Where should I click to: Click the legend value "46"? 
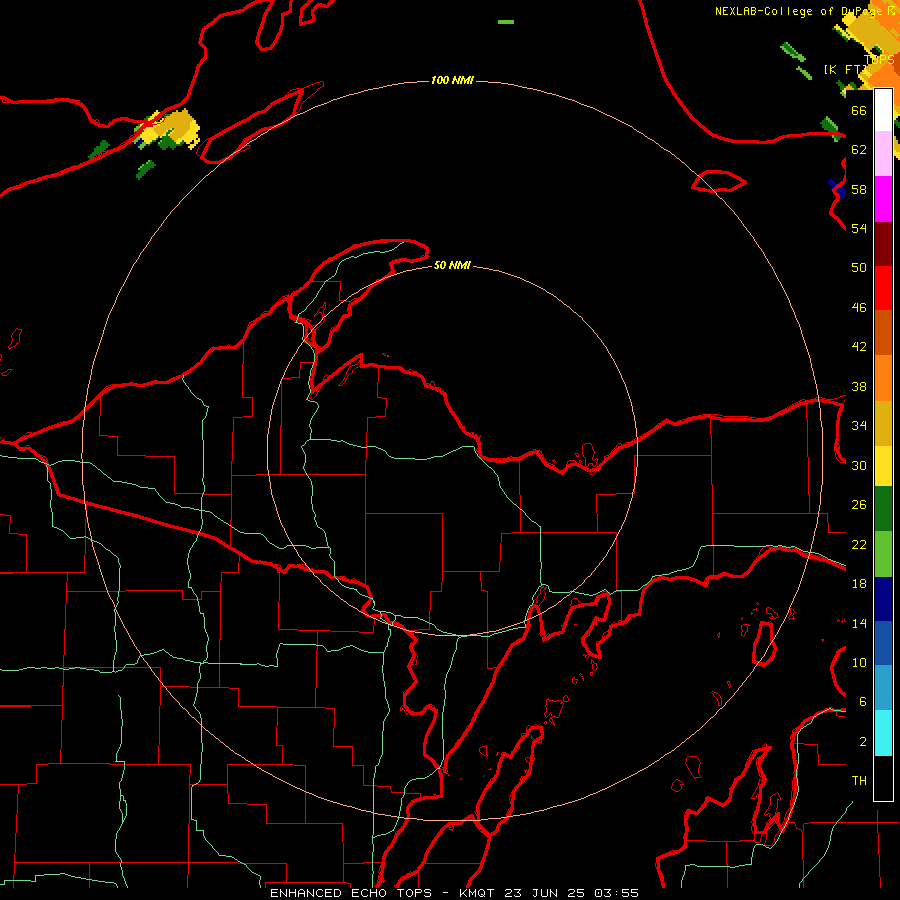(859, 308)
